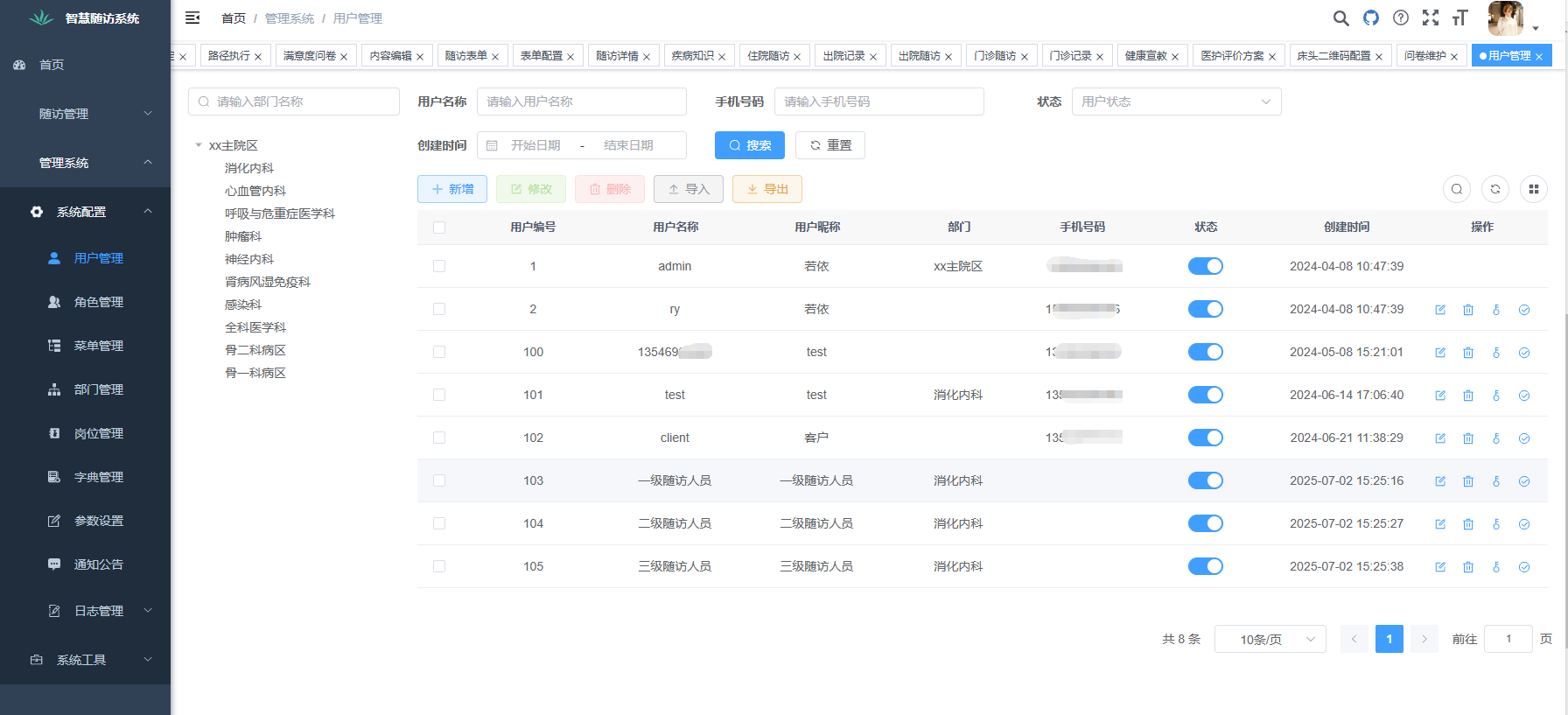Click the 重置 reset button

tap(830, 145)
